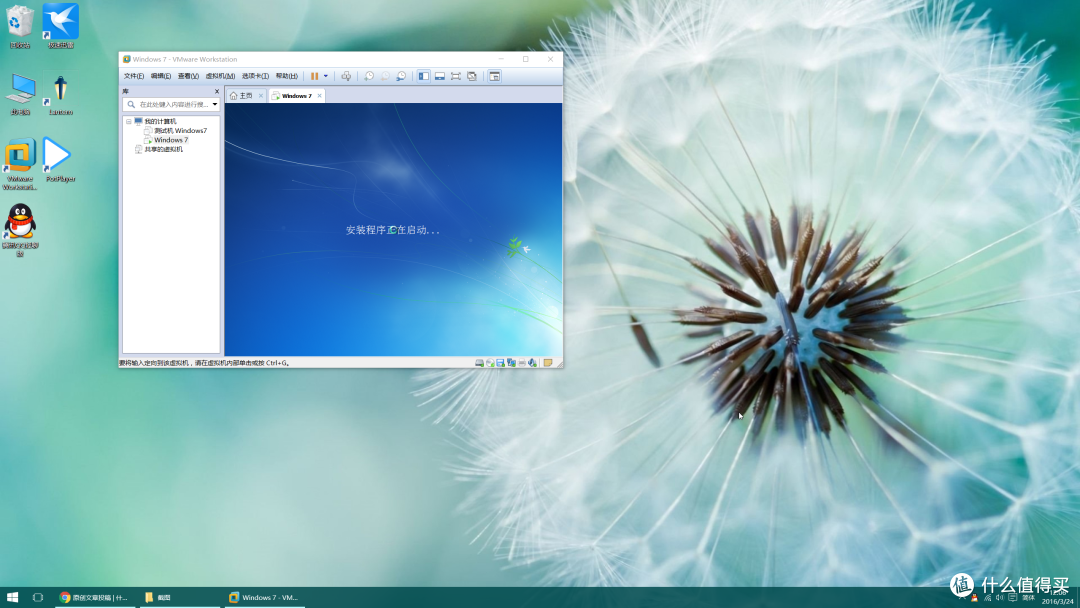The height and width of the screenshot is (608, 1080).
Task: Select the computer icon on the desktop
Action: point(20,93)
